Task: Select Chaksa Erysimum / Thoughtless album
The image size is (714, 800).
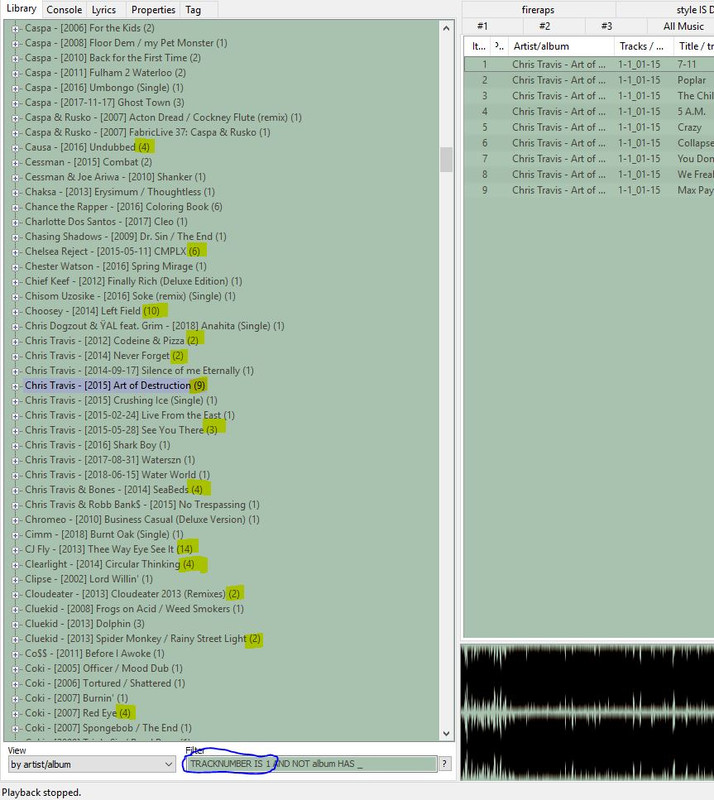Action: [x=120, y=192]
